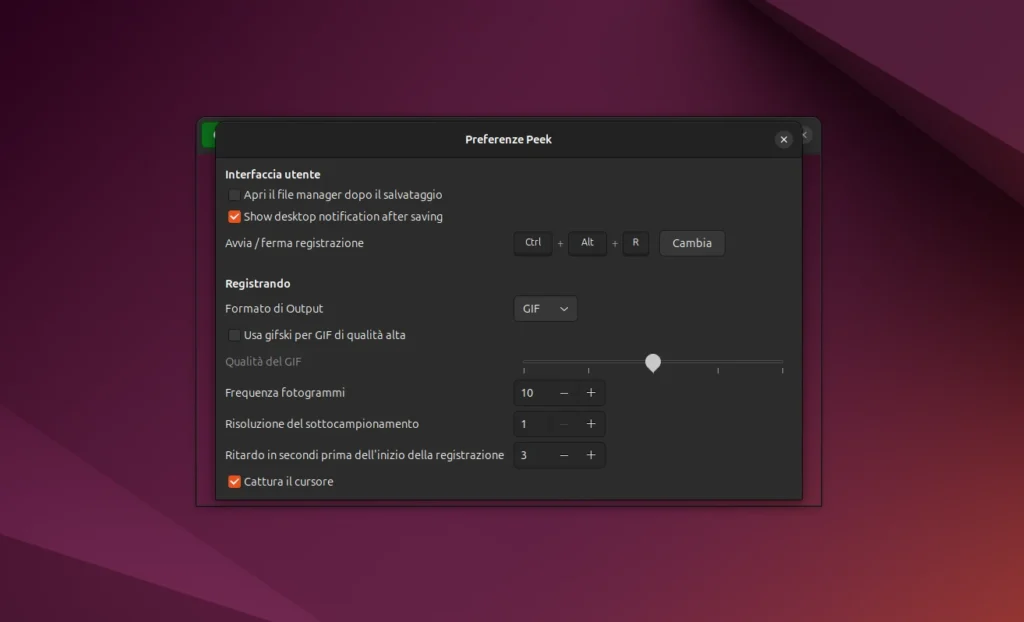Click the 'Preferenze Peek' title text
Image resolution: width=1024 pixels, height=622 pixels.
(x=508, y=139)
